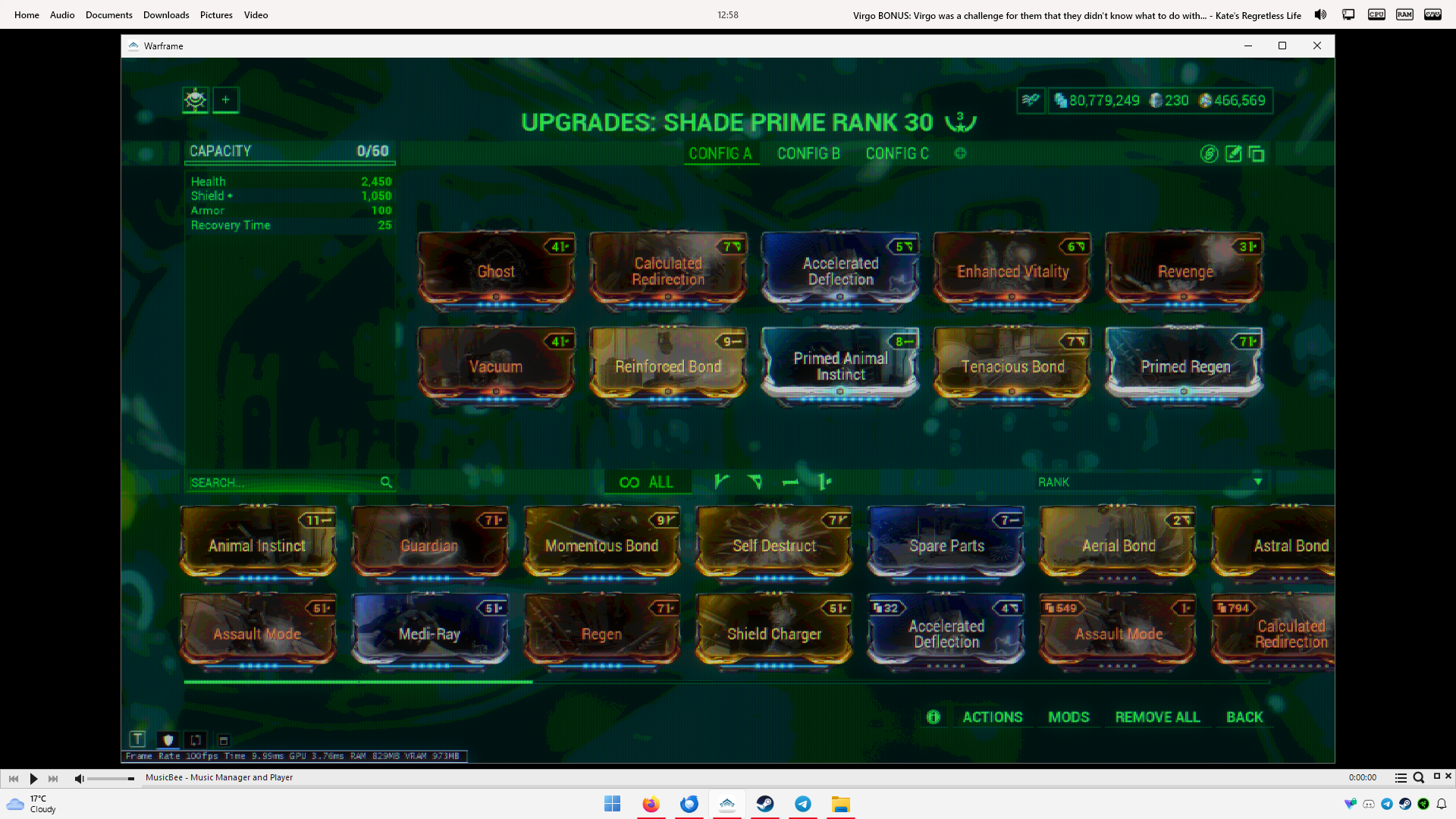1456x819 pixels.
Task: Click the shield overlay icon at bottom left
Action: point(168,739)
